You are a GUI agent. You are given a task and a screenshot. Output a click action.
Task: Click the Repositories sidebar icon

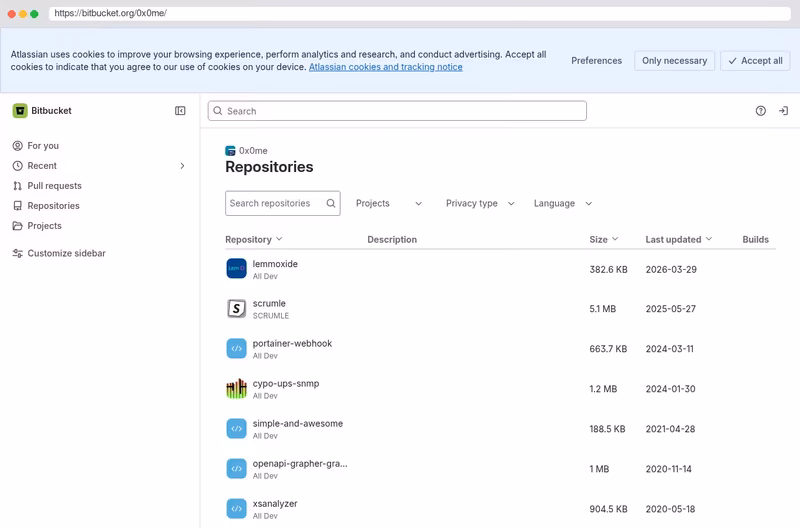(17, 206)
